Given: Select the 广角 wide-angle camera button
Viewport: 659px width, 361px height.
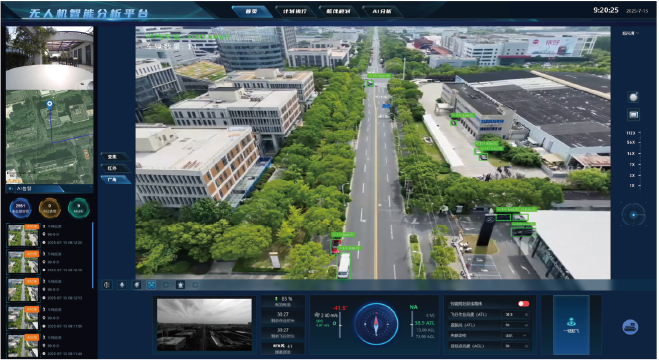Looking at the screenshot, I should coord(114,179).
